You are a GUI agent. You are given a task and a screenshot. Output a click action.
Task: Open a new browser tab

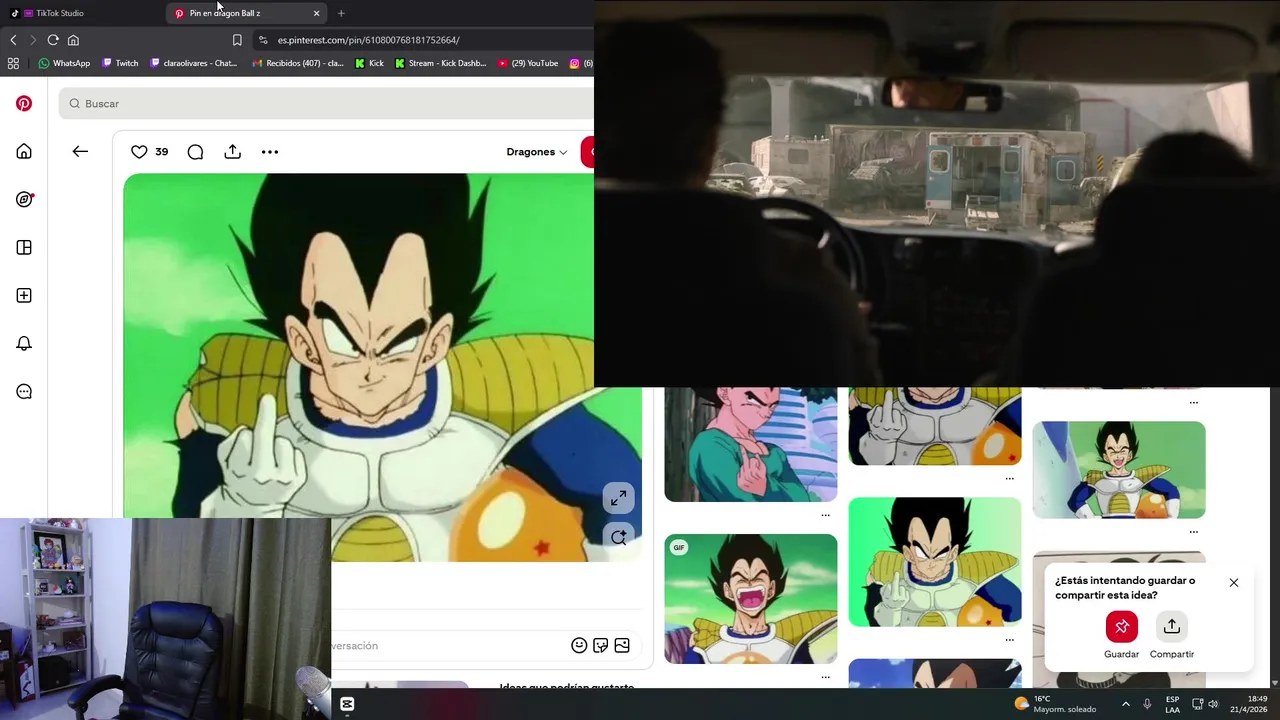[x=341, y=13]
